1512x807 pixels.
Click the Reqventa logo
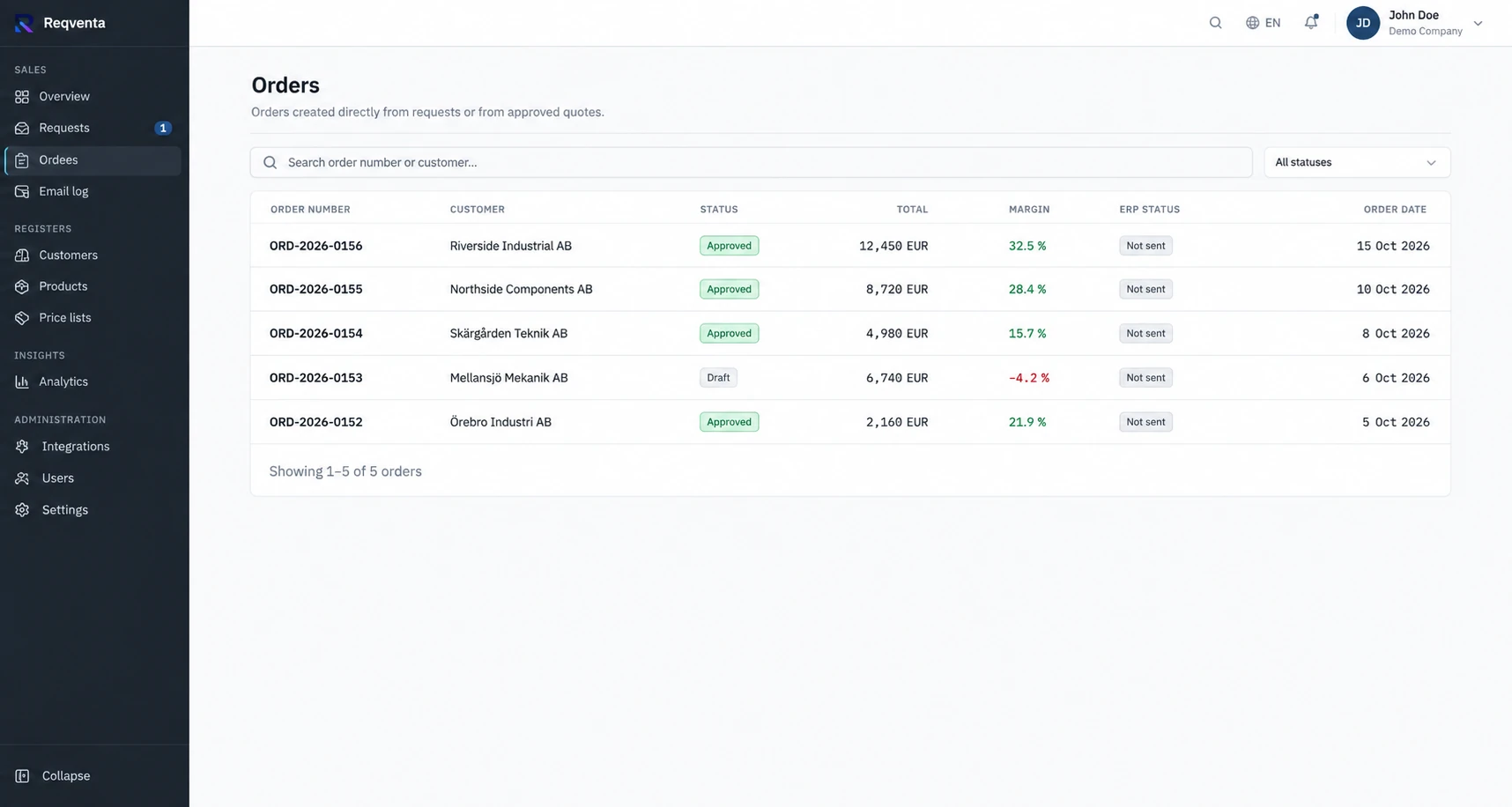pyautogui.click(x=25, y=23)
